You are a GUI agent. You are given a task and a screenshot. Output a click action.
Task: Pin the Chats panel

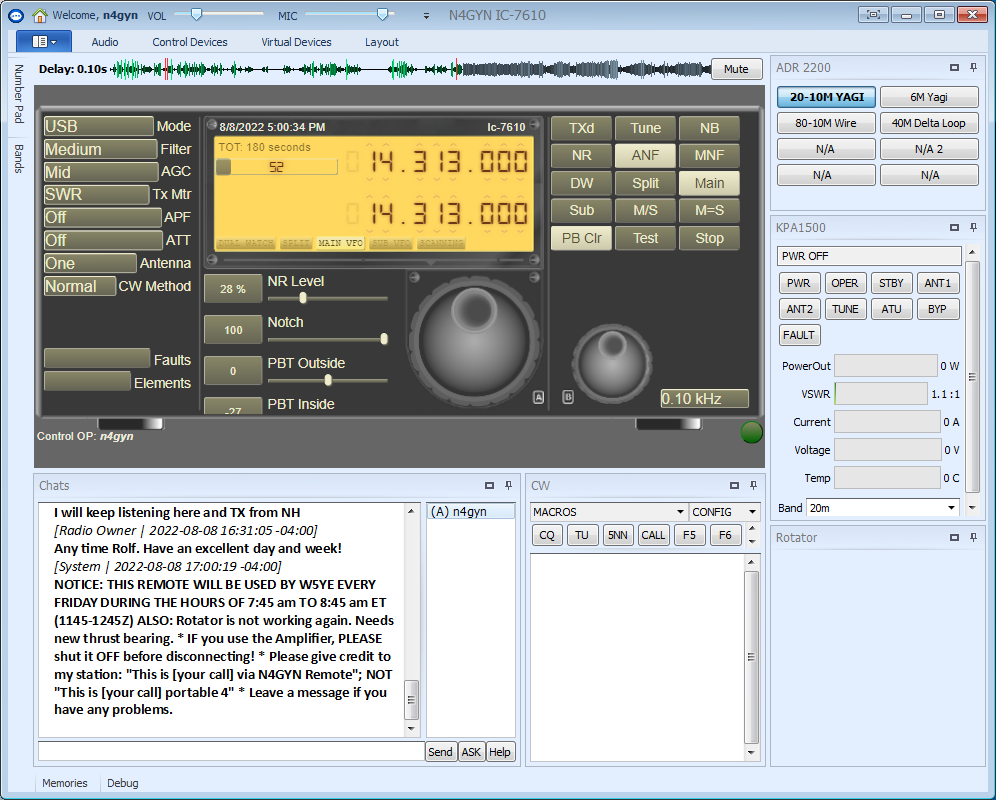coord(508,485)
